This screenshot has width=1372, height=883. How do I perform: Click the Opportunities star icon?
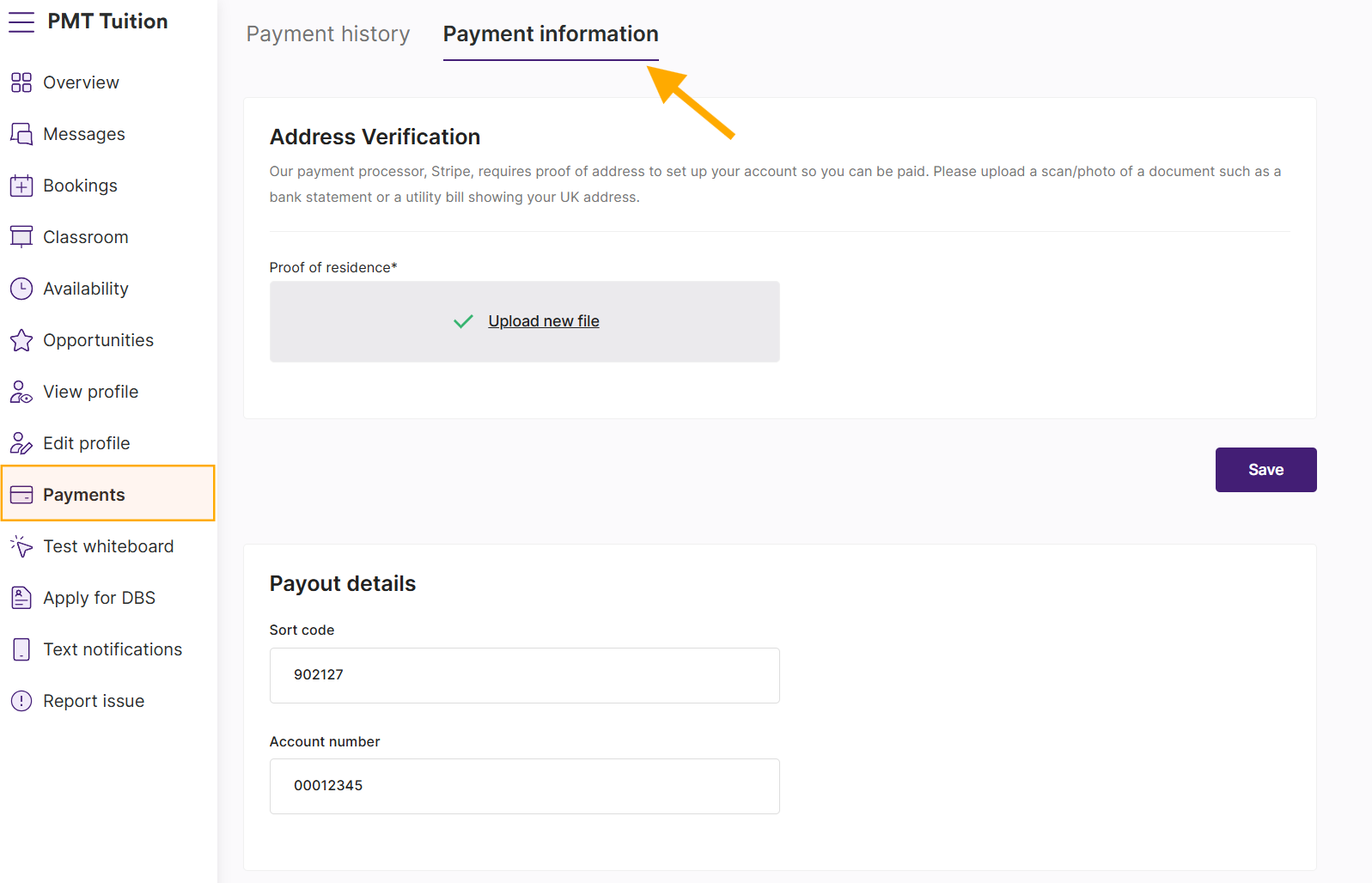tap(21, 340)
